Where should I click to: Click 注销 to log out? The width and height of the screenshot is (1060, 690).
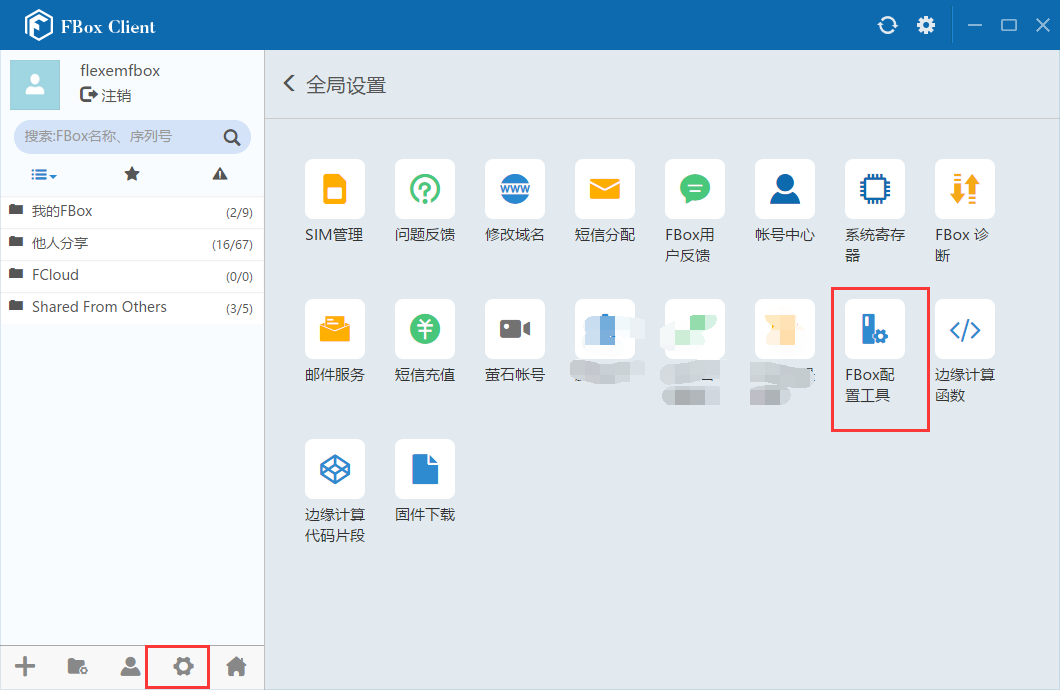(x=105, y=95)
